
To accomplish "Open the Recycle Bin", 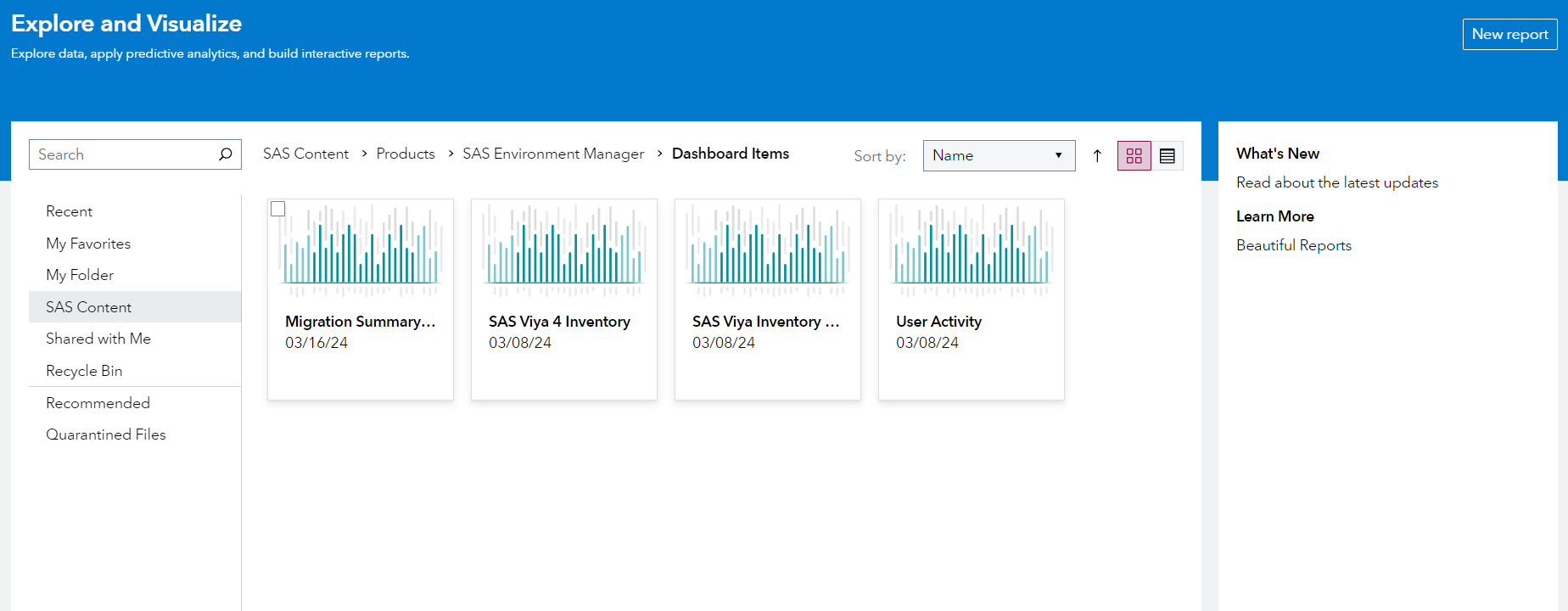I will coord(84,371).
